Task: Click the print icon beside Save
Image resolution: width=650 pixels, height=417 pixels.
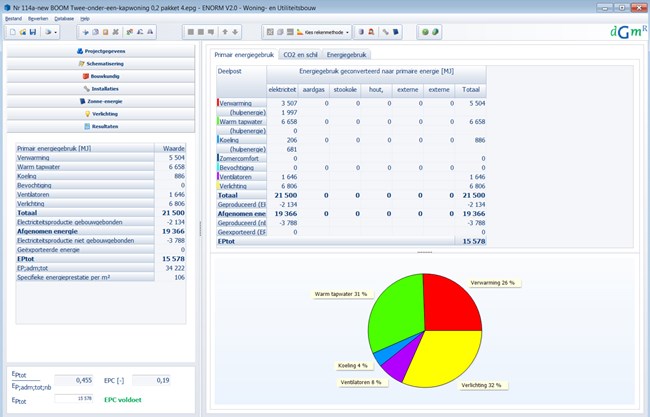Action: (x=48, y=32)
